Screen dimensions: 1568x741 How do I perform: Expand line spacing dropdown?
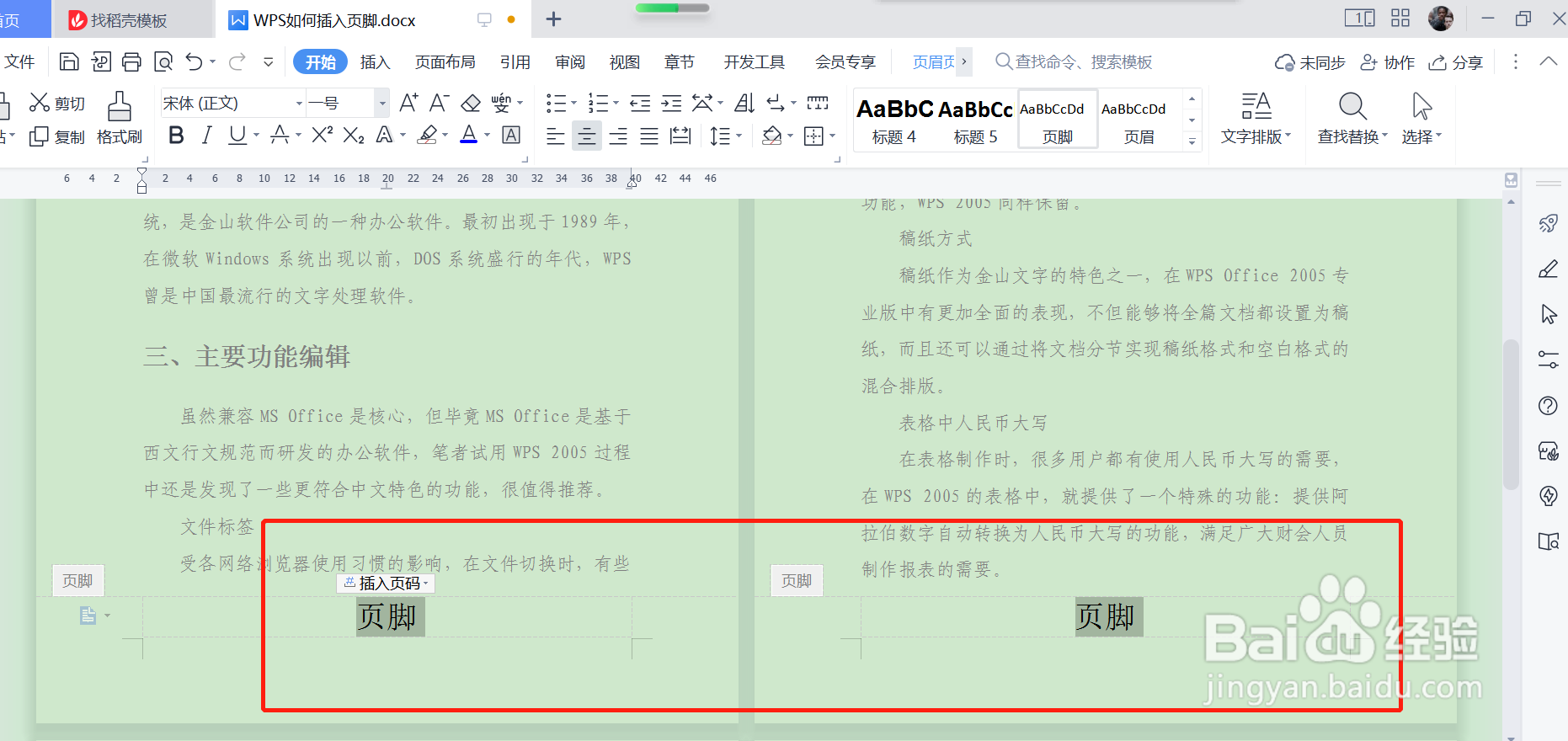(x=739, y=136)
